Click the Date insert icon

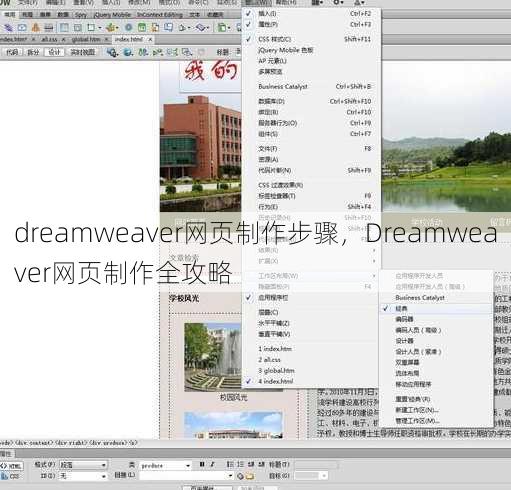(x=142, y=27)
